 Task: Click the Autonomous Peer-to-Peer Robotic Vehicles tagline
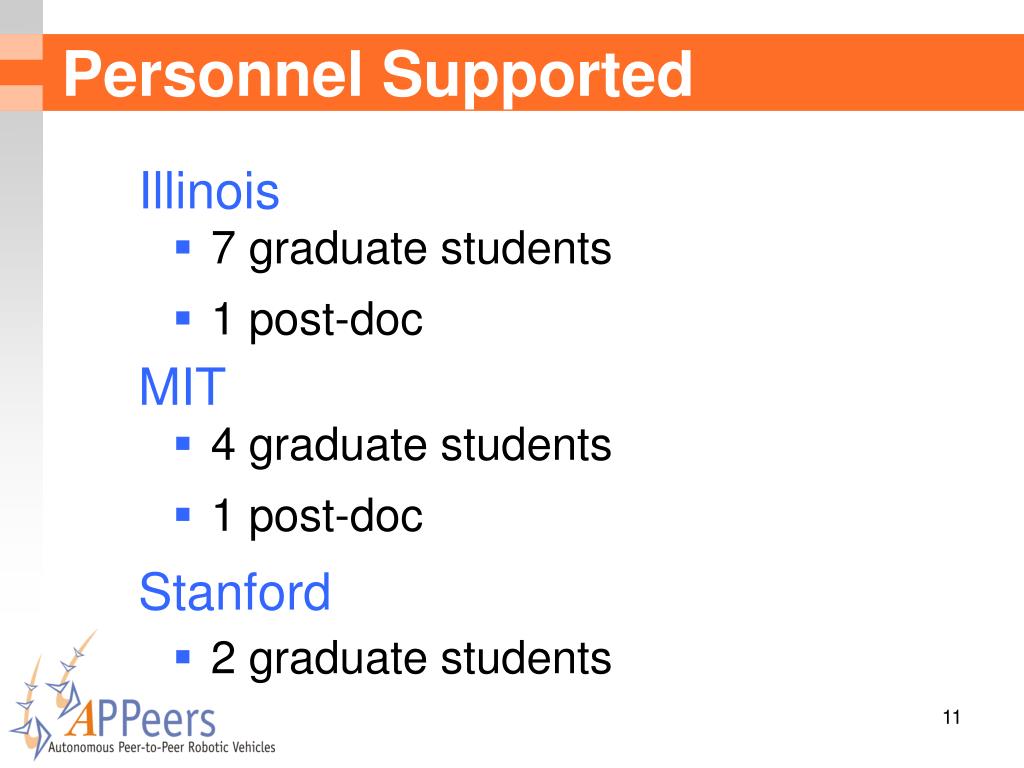click(162, 747)
